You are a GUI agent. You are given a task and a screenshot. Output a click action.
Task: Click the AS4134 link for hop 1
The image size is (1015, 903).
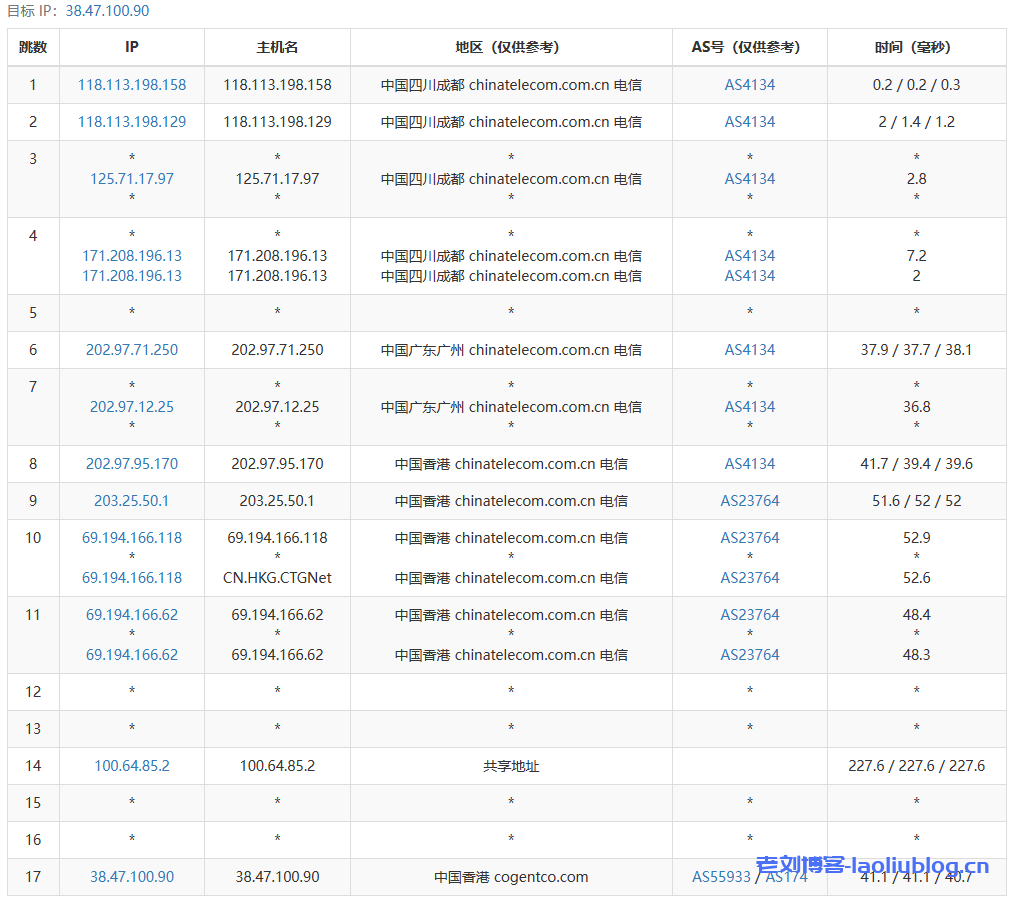click(749, 85)
